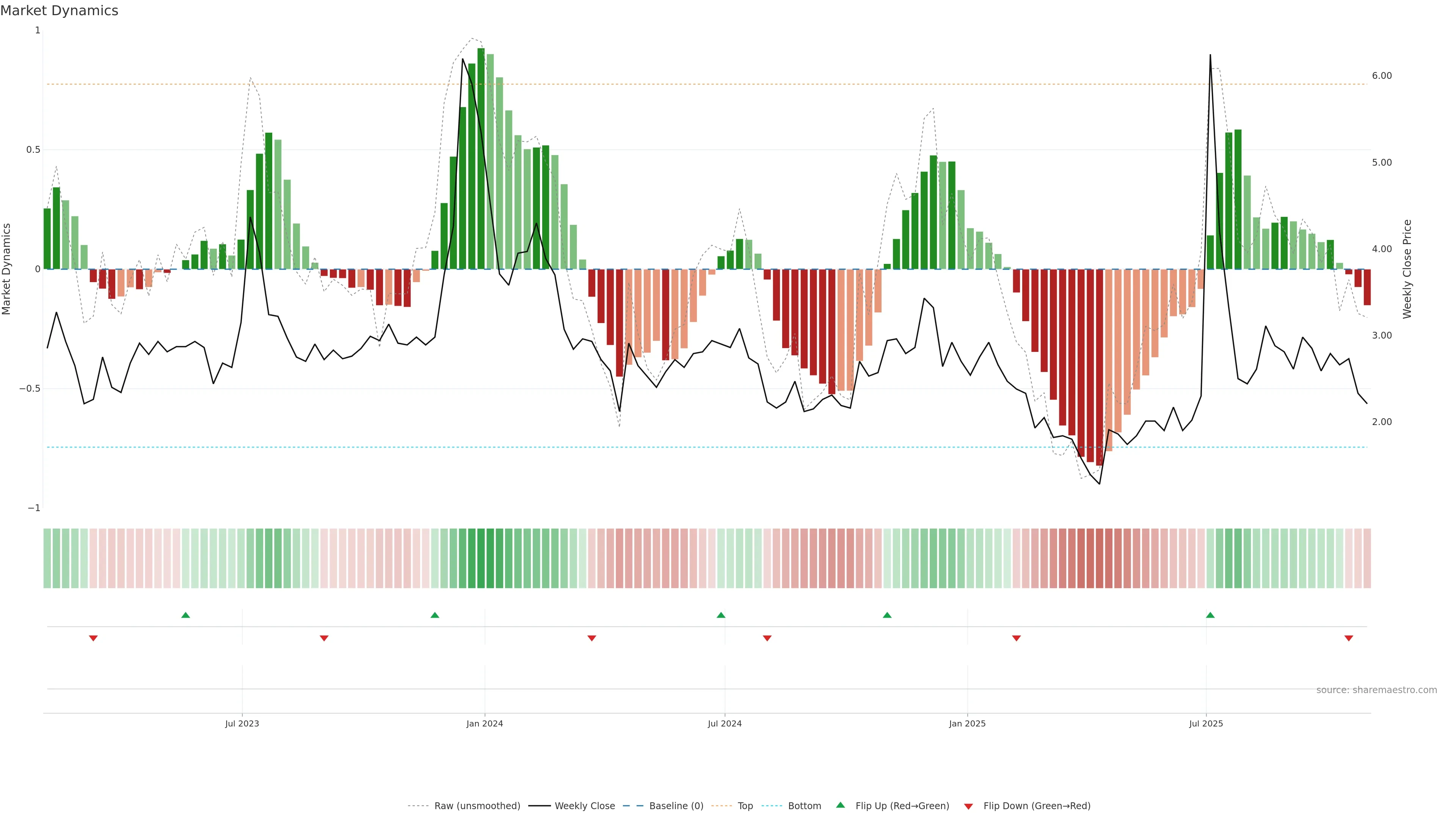1456x819 pixels.
Task: Toggle the Weekly Close legend entry
Action: 584,806
